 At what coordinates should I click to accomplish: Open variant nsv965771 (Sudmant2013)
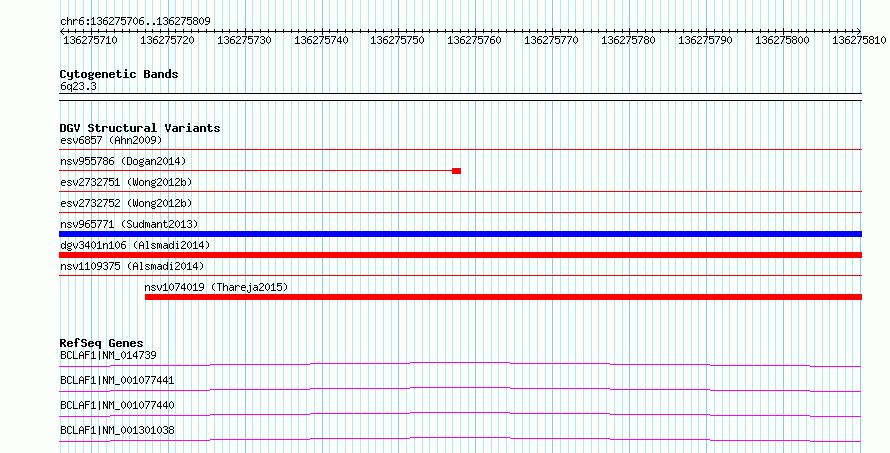click(x=129, y=224)
